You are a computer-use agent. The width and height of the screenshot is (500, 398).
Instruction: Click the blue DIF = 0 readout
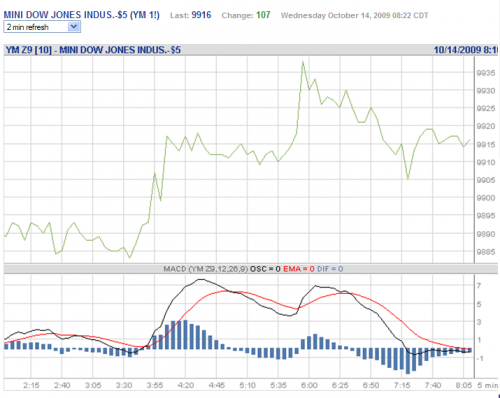click(330, 269)
